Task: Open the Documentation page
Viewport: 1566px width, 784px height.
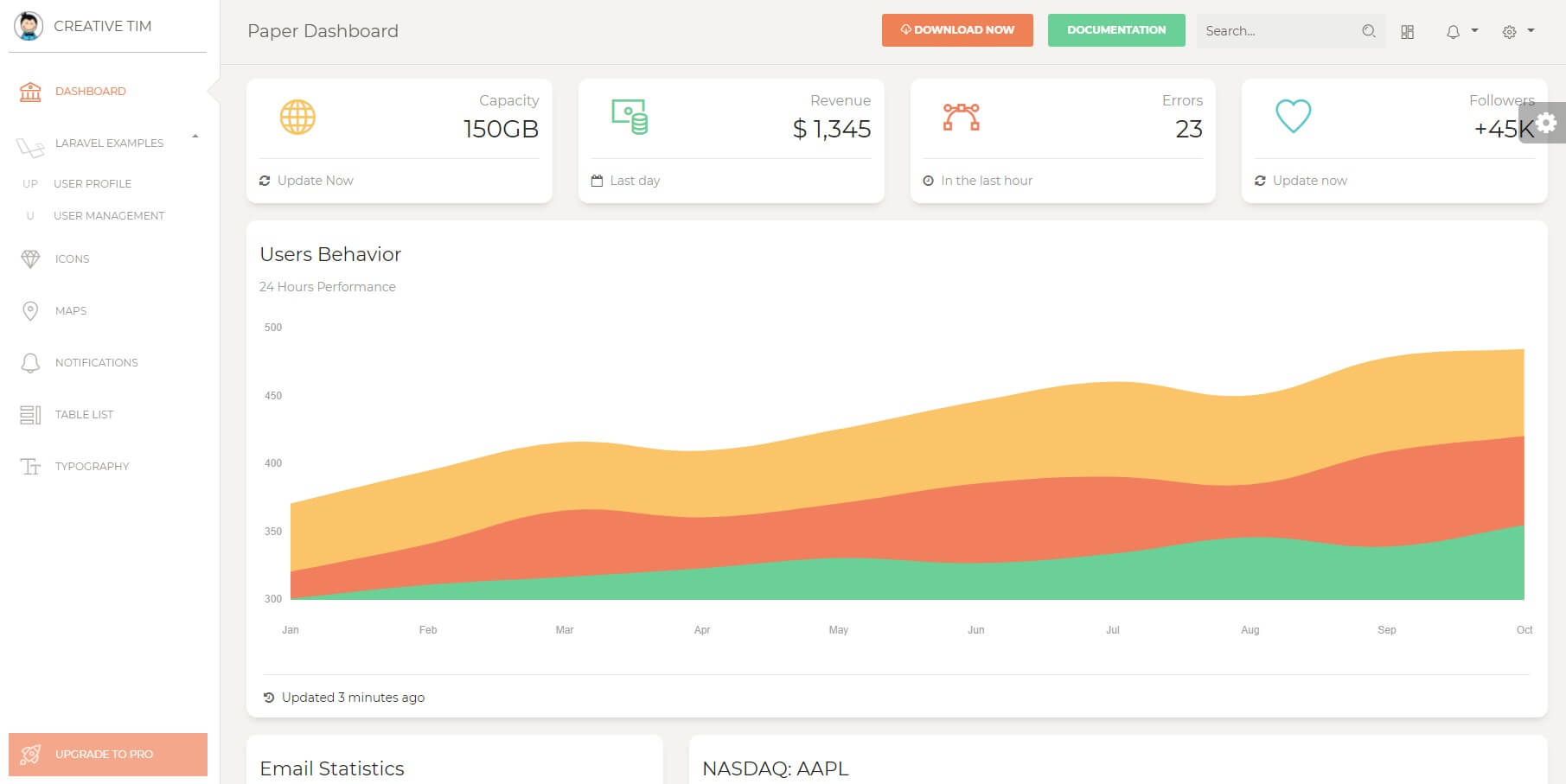Action: click(x=1116, y=29)
